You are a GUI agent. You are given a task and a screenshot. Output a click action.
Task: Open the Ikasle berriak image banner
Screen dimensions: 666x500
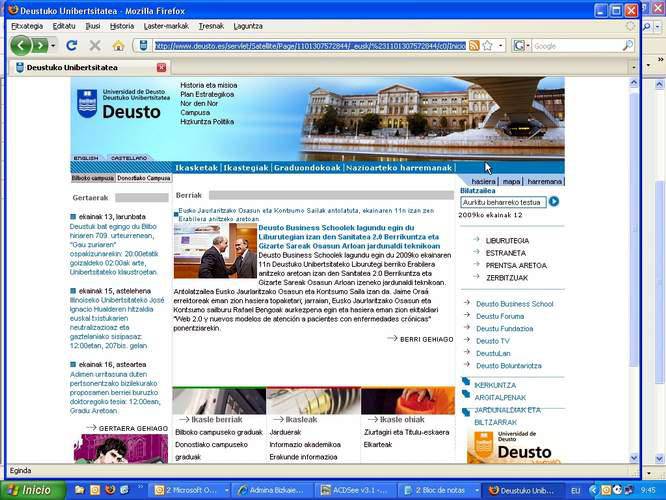coord(219,401)
